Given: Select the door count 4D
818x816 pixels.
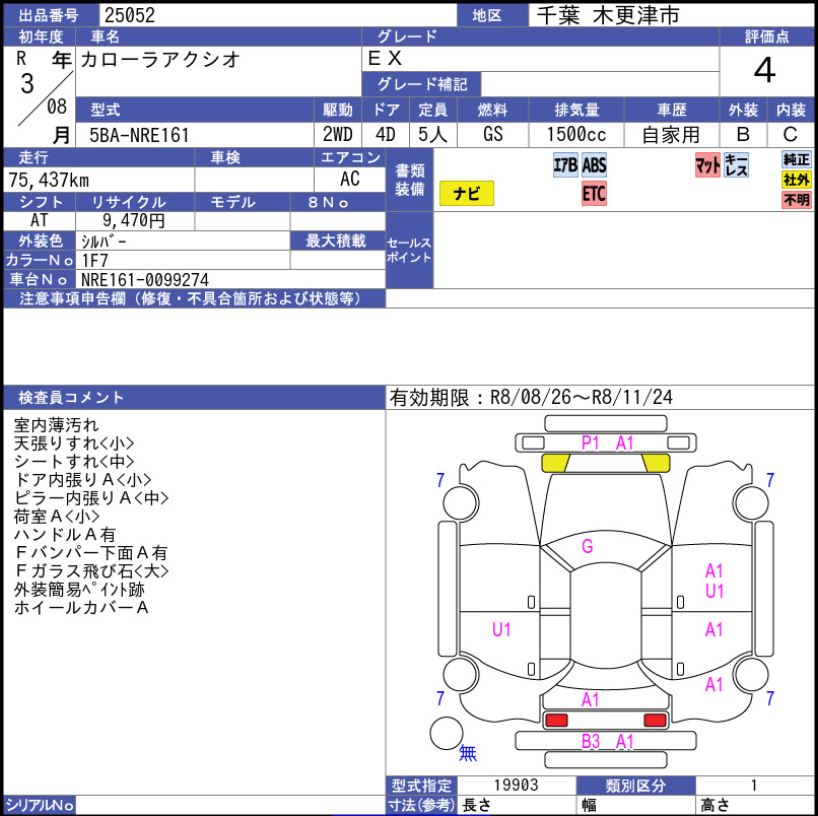Looking at the screenshot, I should coord(385,135).
